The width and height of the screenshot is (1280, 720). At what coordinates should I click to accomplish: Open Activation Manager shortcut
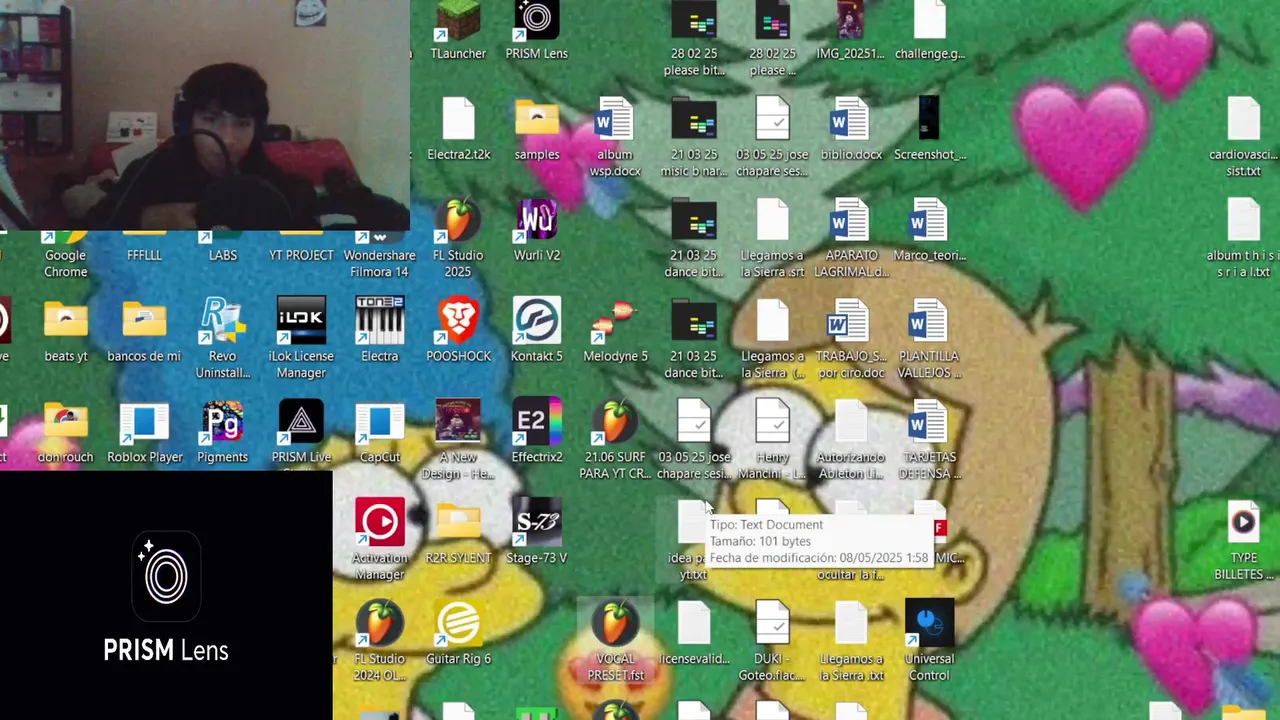(x=380, y=541)
